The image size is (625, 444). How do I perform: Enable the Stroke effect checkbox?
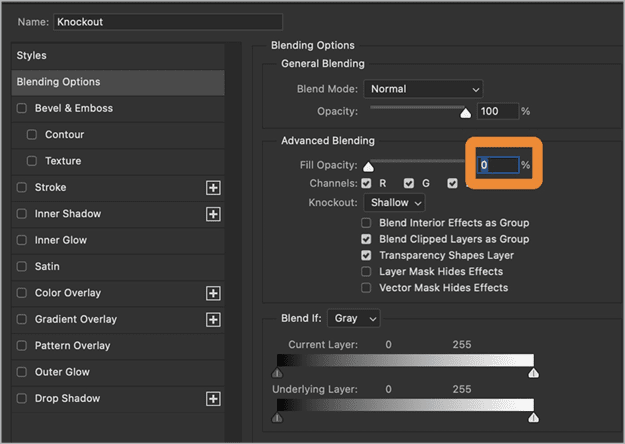(22, 187)
